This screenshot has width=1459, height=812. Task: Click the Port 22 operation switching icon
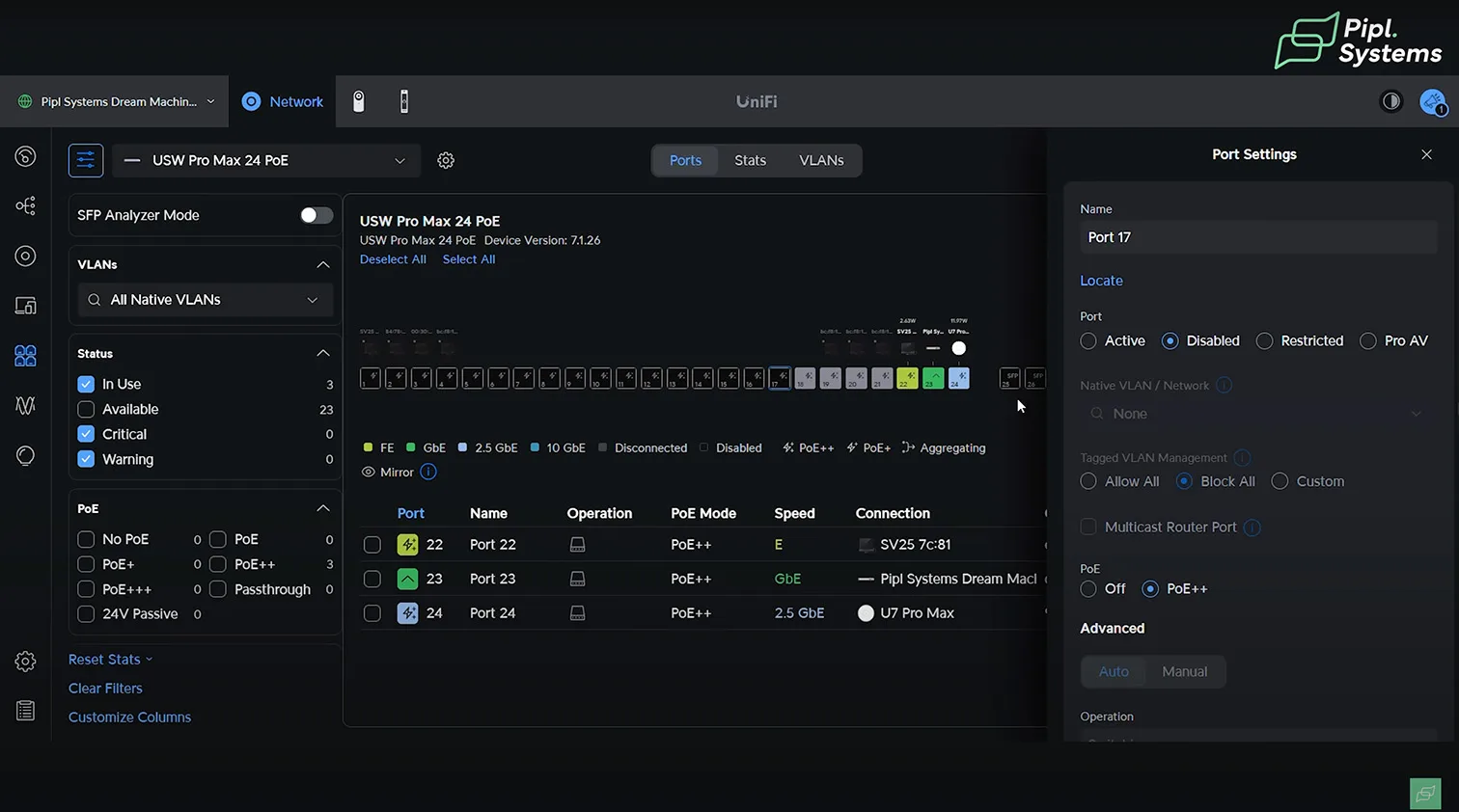577,545
